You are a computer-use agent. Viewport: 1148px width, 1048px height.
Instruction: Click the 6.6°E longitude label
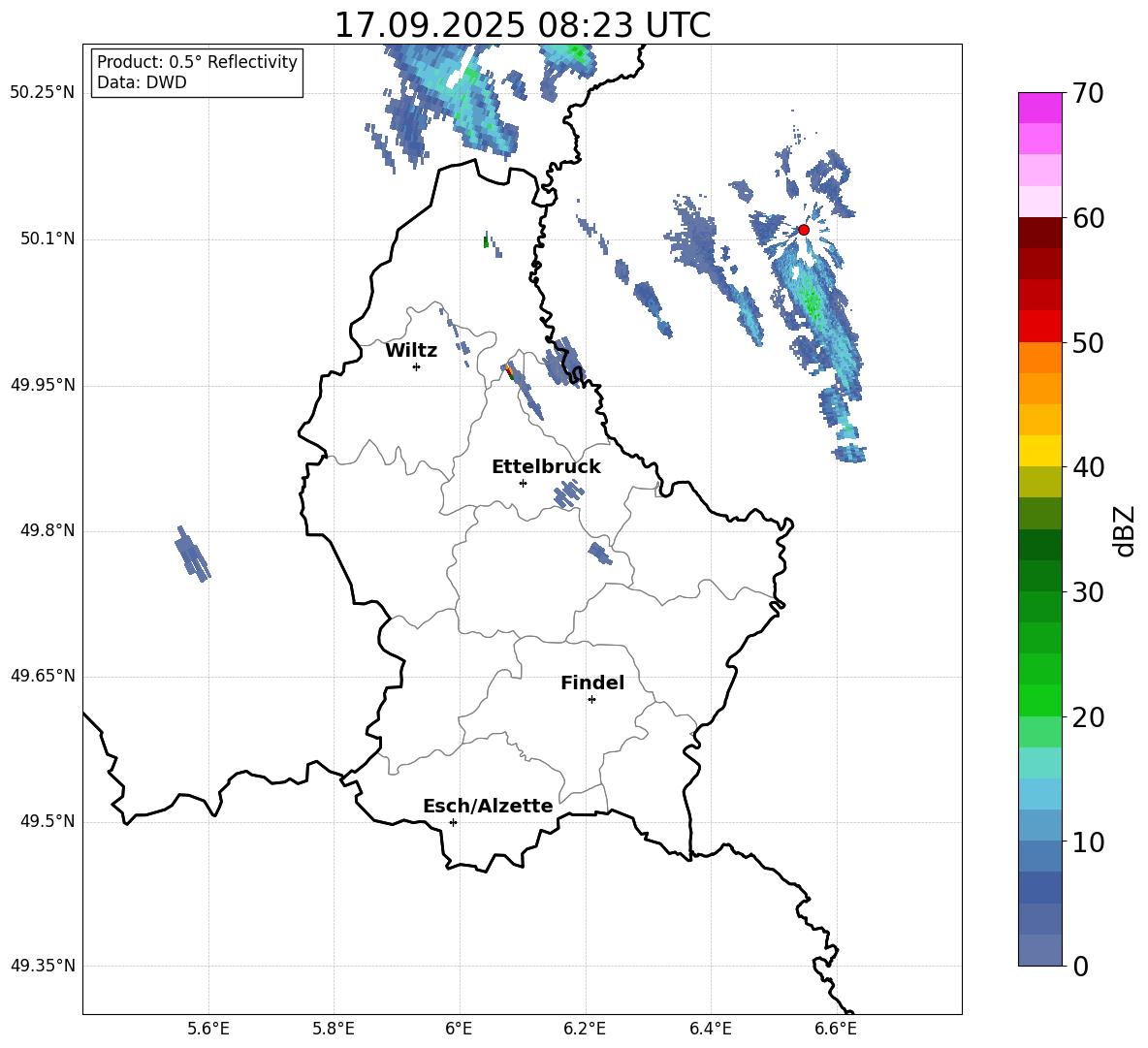(x=836, y=1029)
